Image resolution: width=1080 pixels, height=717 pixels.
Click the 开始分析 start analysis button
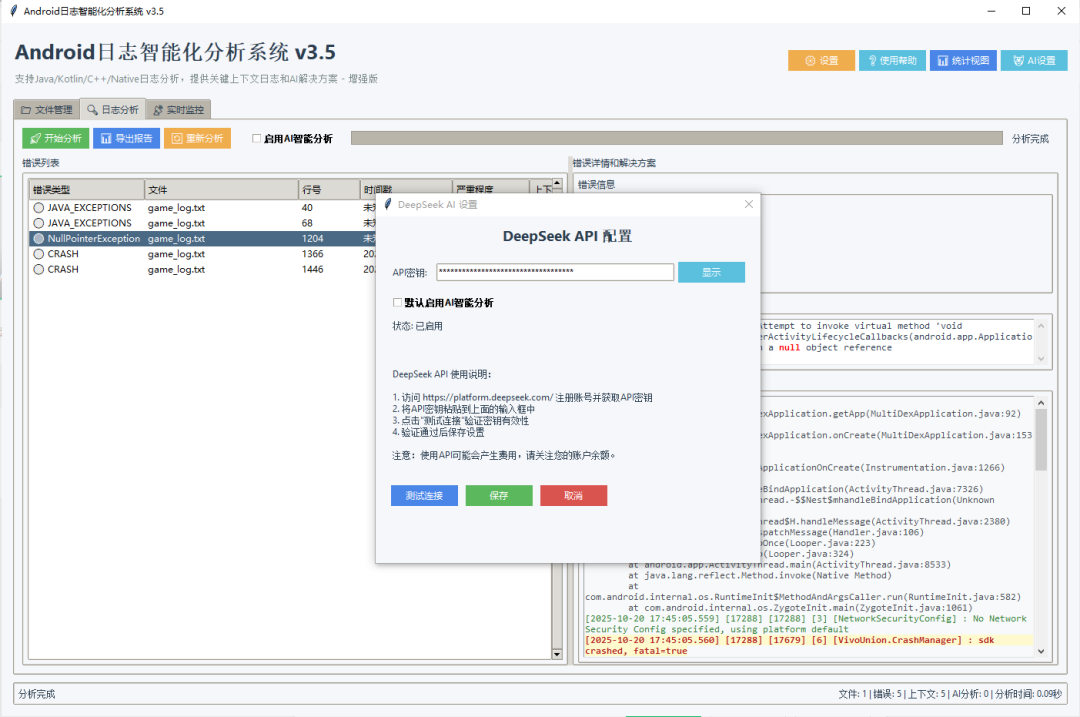tap(55, 138)
